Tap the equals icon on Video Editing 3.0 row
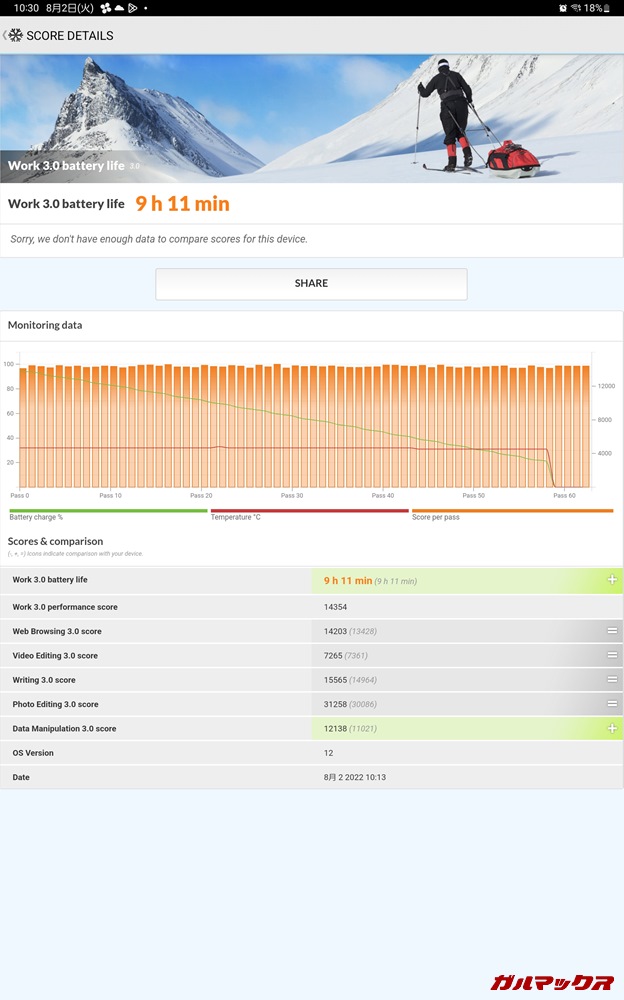624x1000 pixels. pos(611,656)
